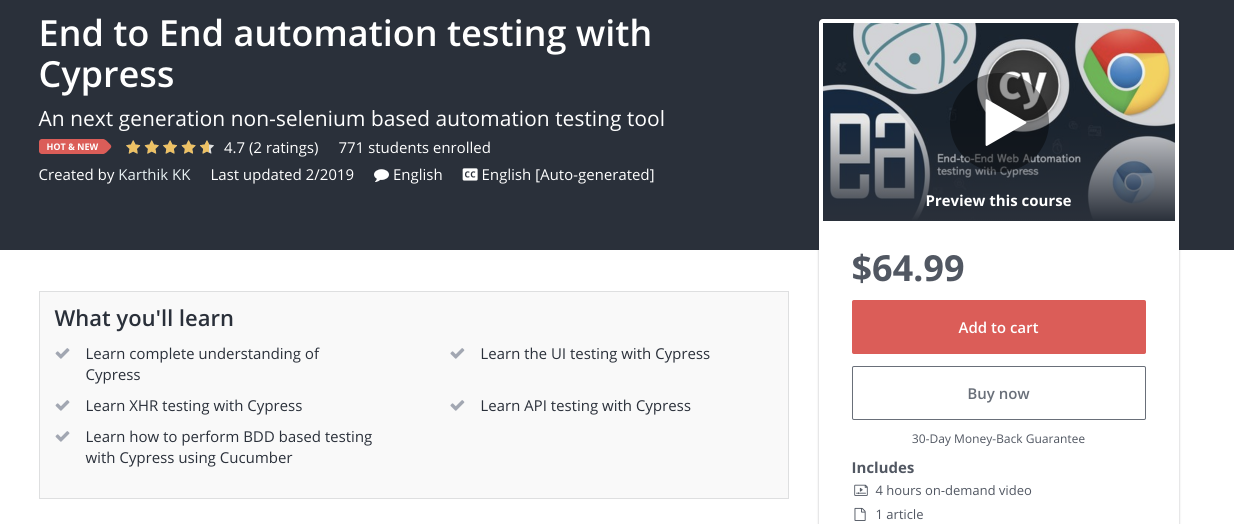Click the on-demand video icon
1234x524 pixels.
pos(860,491)
